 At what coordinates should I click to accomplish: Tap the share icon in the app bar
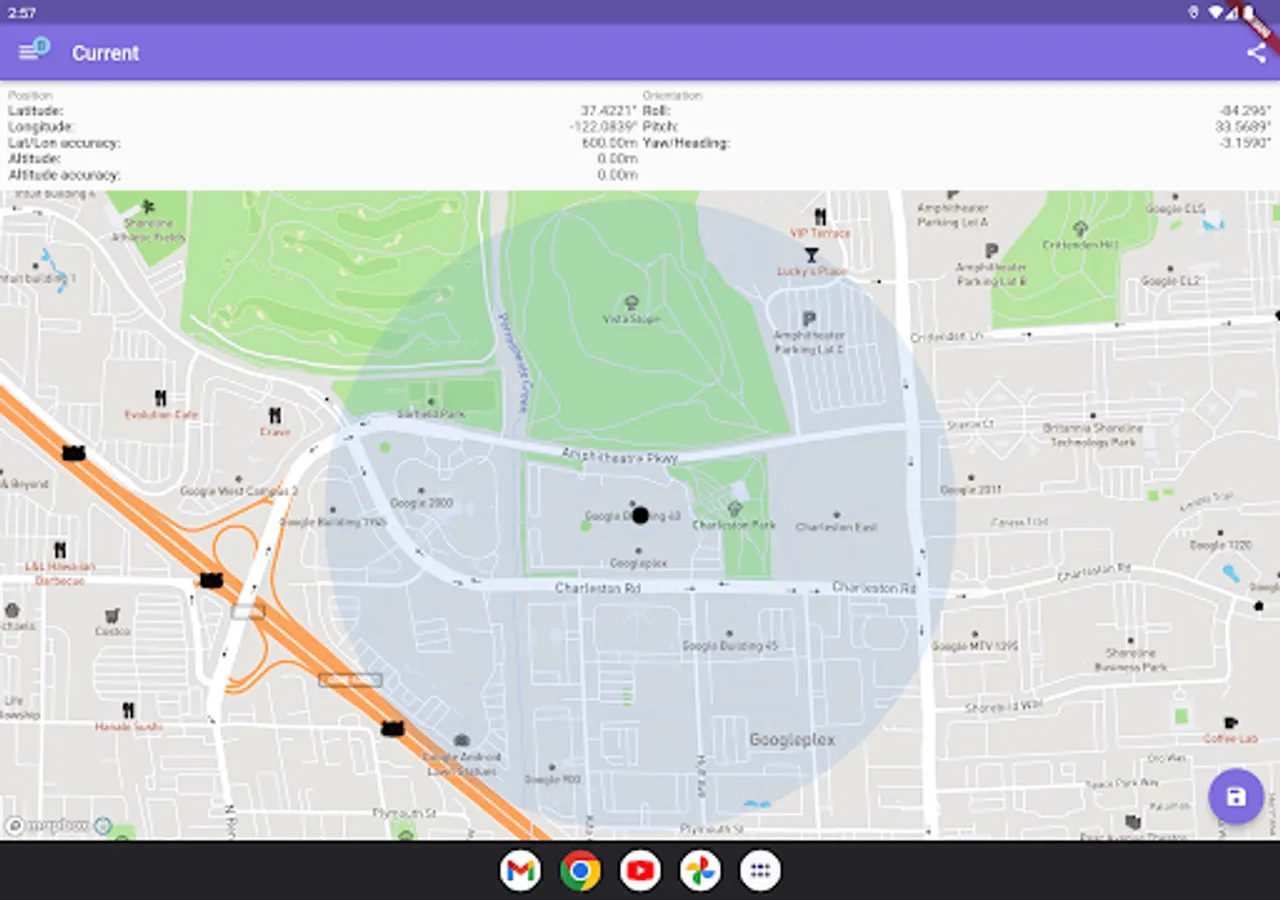[1256, 53]
